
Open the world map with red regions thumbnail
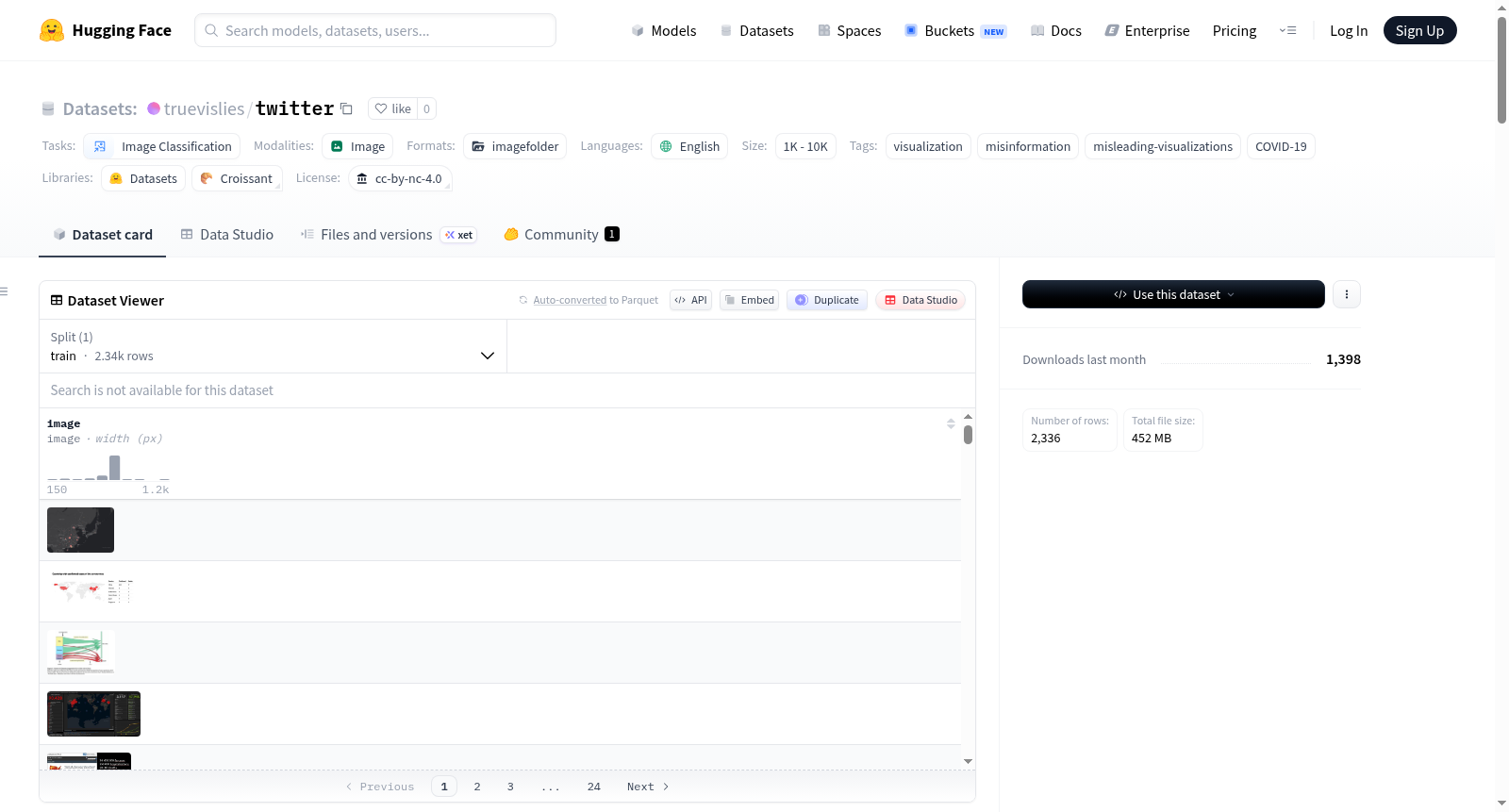pyautogui.click(x=91, y=591)
